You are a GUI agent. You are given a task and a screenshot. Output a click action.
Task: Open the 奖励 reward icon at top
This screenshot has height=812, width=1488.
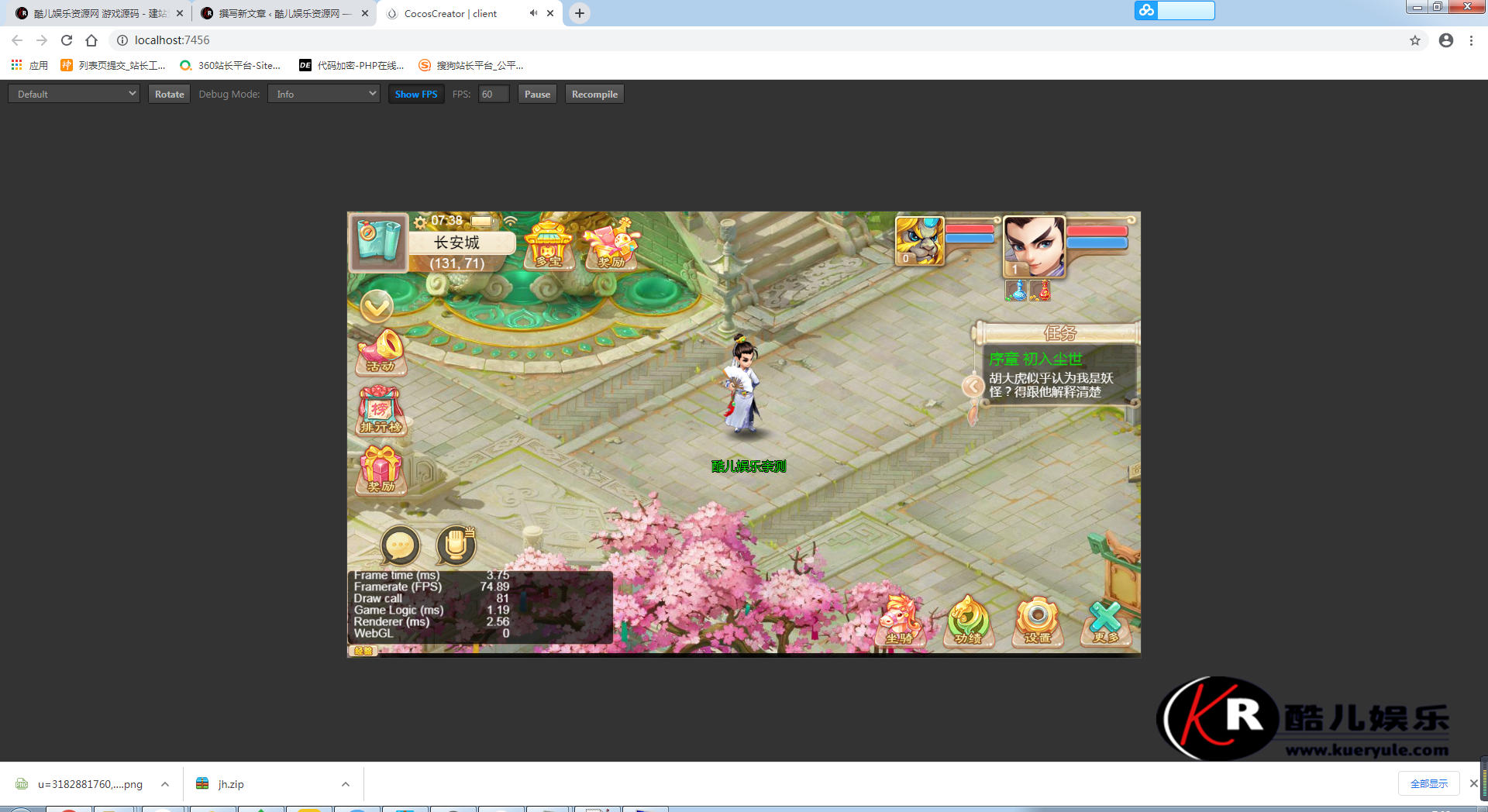pyautogui.click(x=612, y=244)
